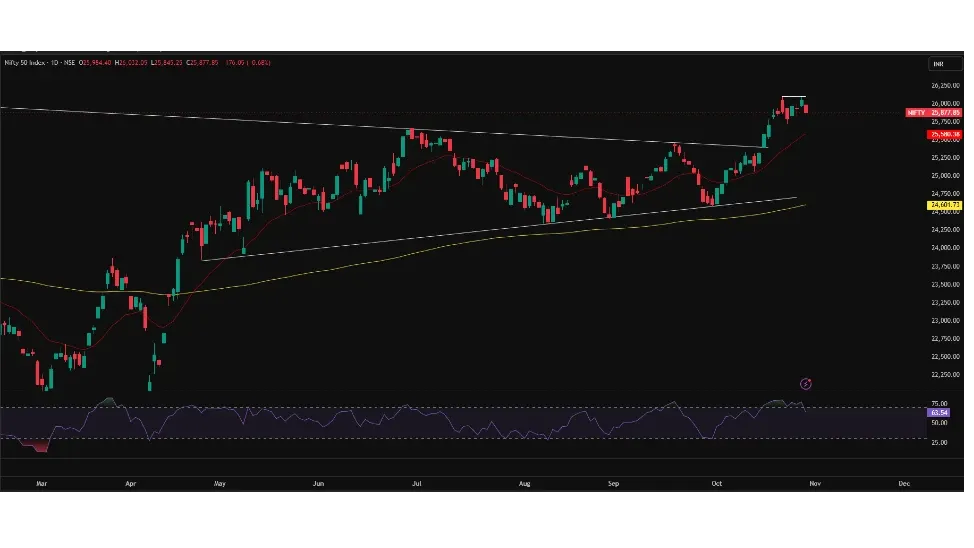Viewport: 974px width, 548px height.
Task: Click the Aug label on time axis
Action: [x=524, y=483]
